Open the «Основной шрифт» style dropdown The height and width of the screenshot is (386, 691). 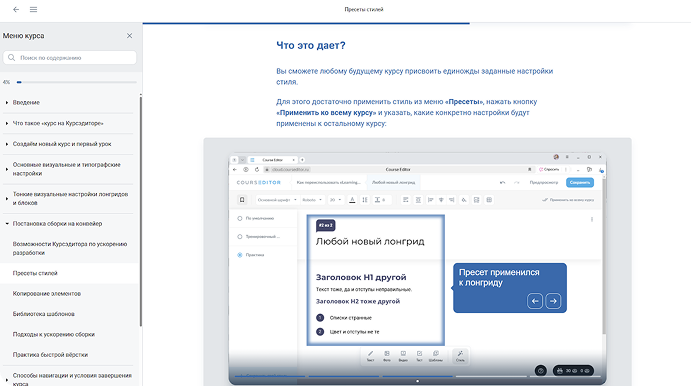(277, 200)
